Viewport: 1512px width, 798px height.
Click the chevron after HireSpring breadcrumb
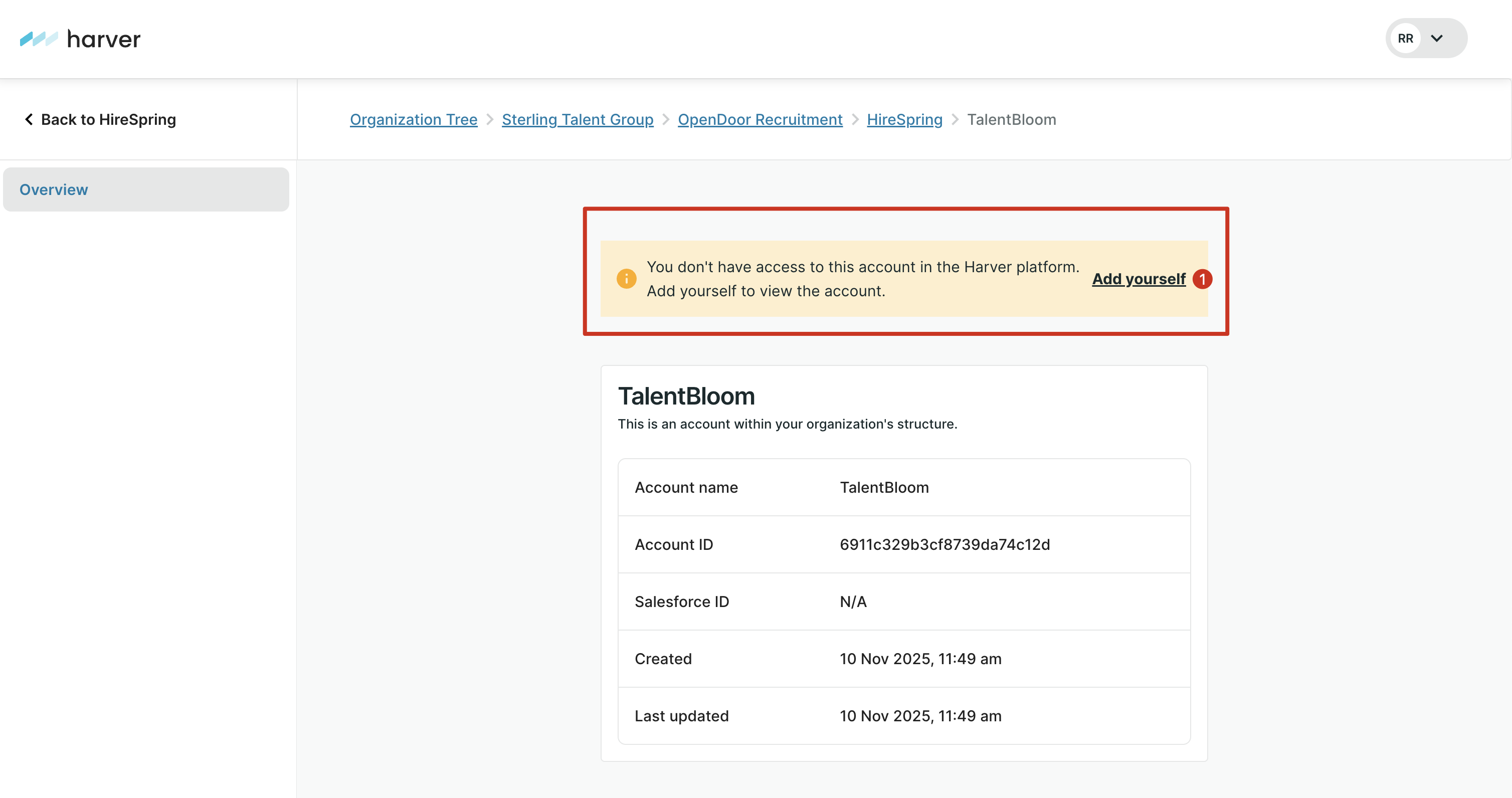955,120
